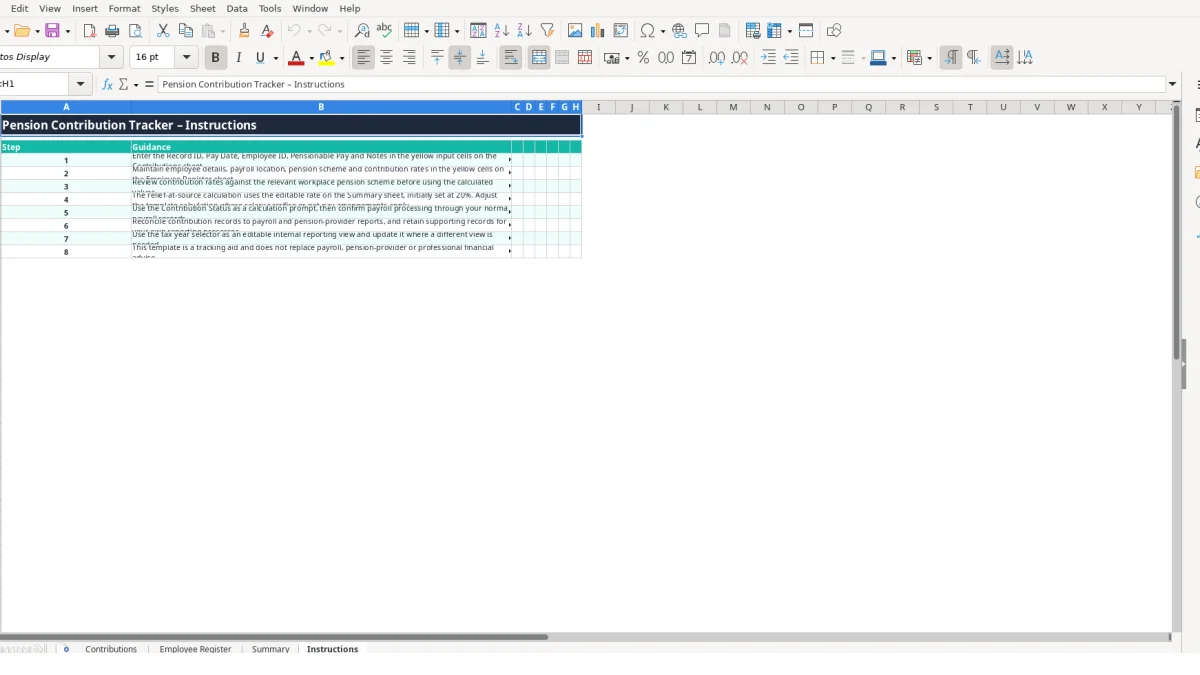Click the Clear Direct Formatting icon
The width and height of the screenshot is (1200, 675).
pos(267,31)
